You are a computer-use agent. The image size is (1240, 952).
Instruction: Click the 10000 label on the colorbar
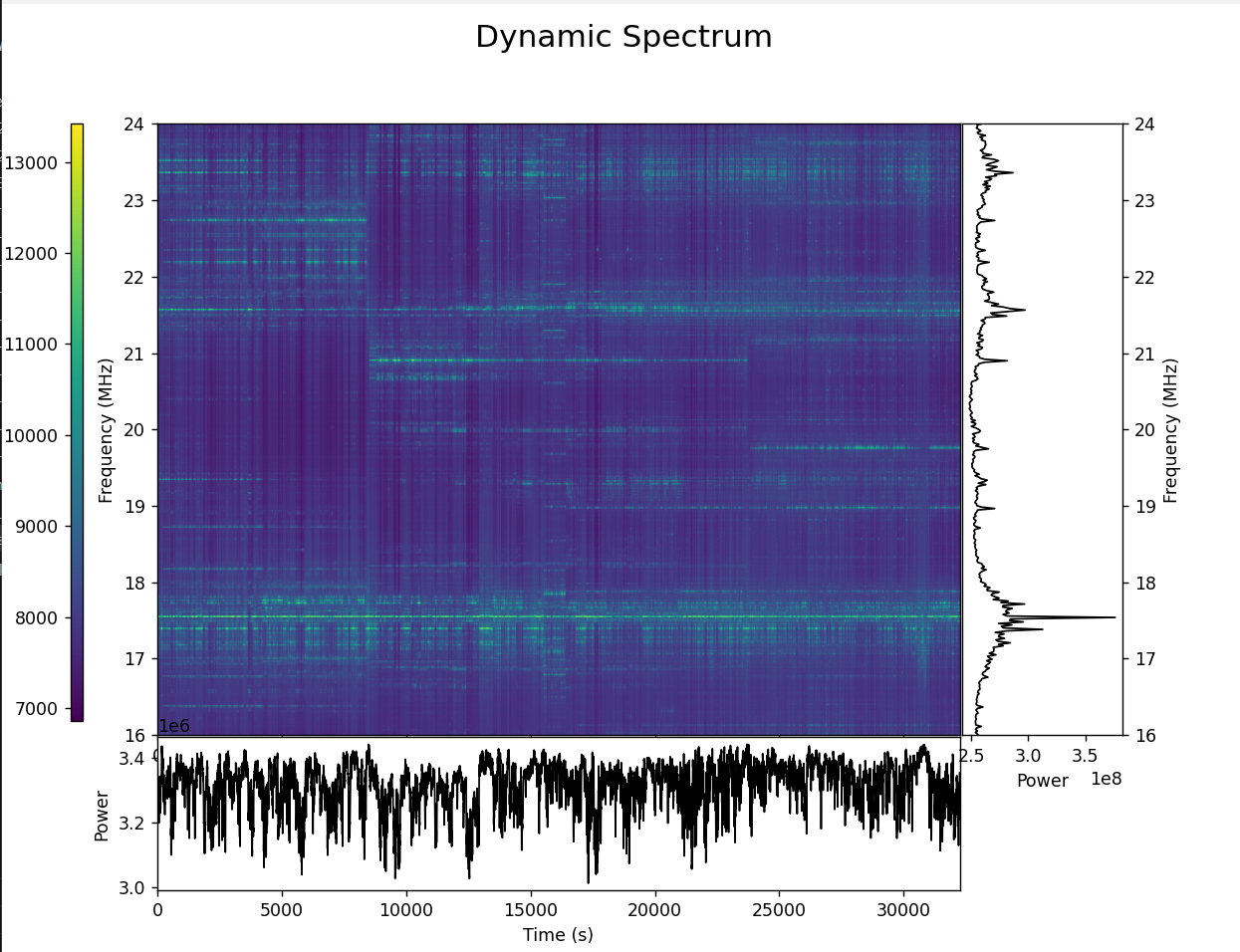29,436
